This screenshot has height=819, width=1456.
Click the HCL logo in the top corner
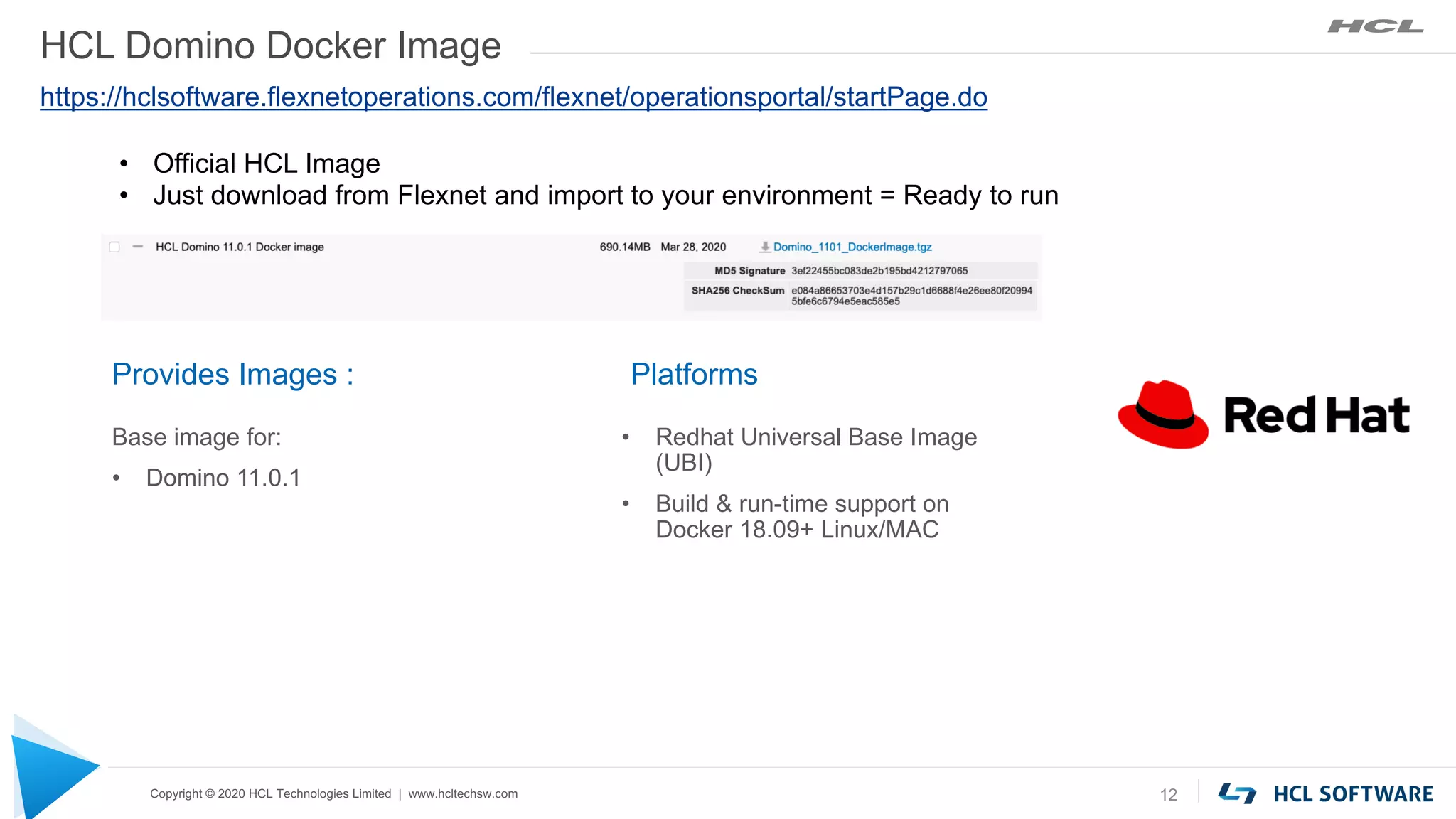(1376, 26)
